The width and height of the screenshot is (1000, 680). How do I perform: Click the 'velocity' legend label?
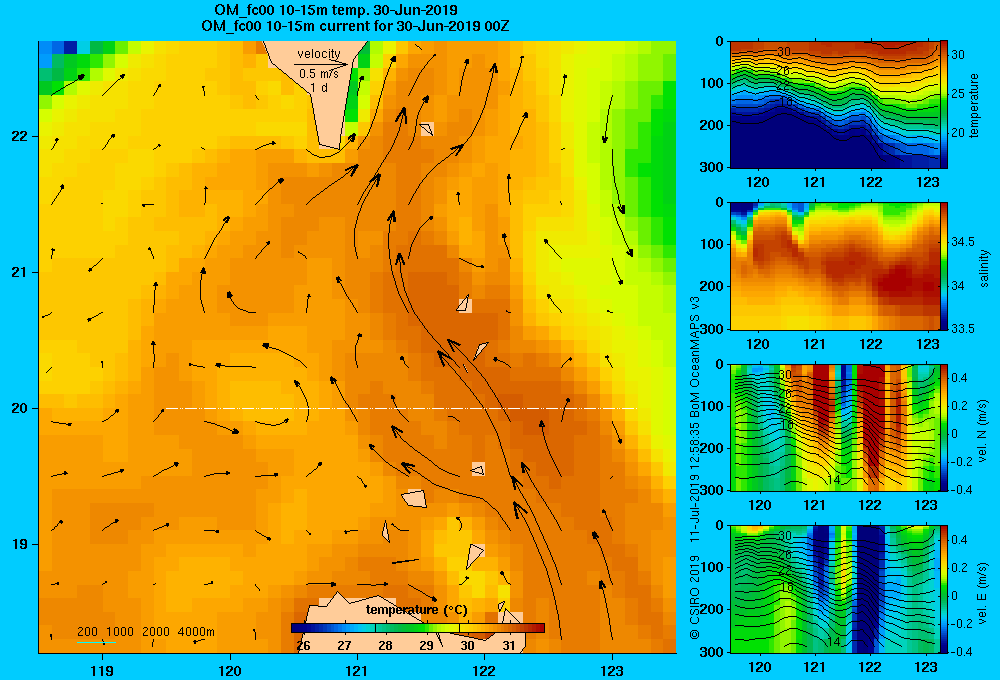[319, 54]
